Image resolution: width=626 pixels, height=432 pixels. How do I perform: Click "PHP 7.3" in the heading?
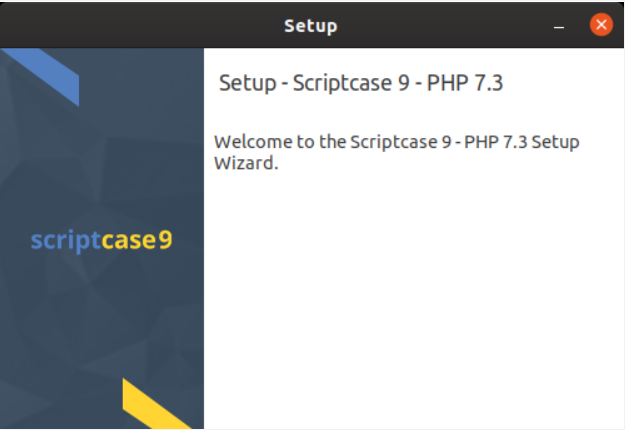[465, 83]
